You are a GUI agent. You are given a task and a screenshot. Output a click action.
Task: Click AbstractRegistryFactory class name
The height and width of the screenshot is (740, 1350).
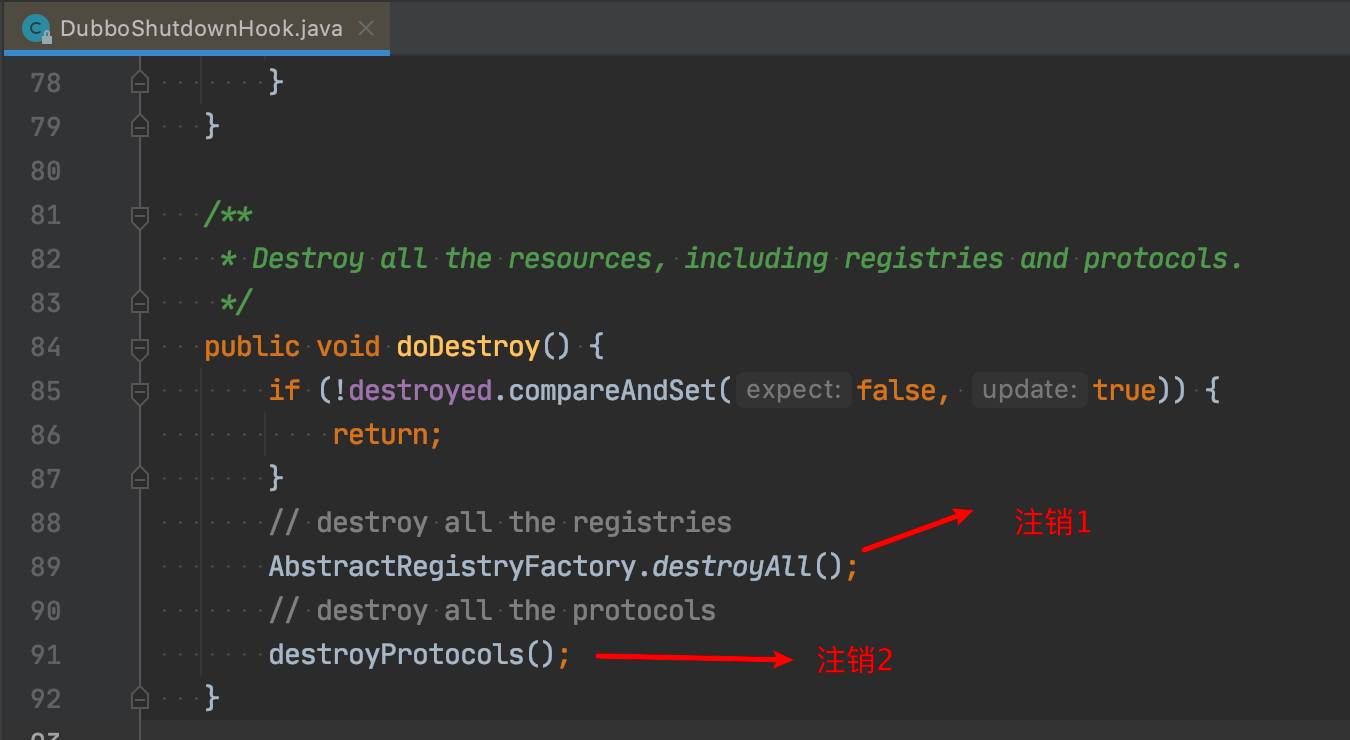(x=452, y=567)
